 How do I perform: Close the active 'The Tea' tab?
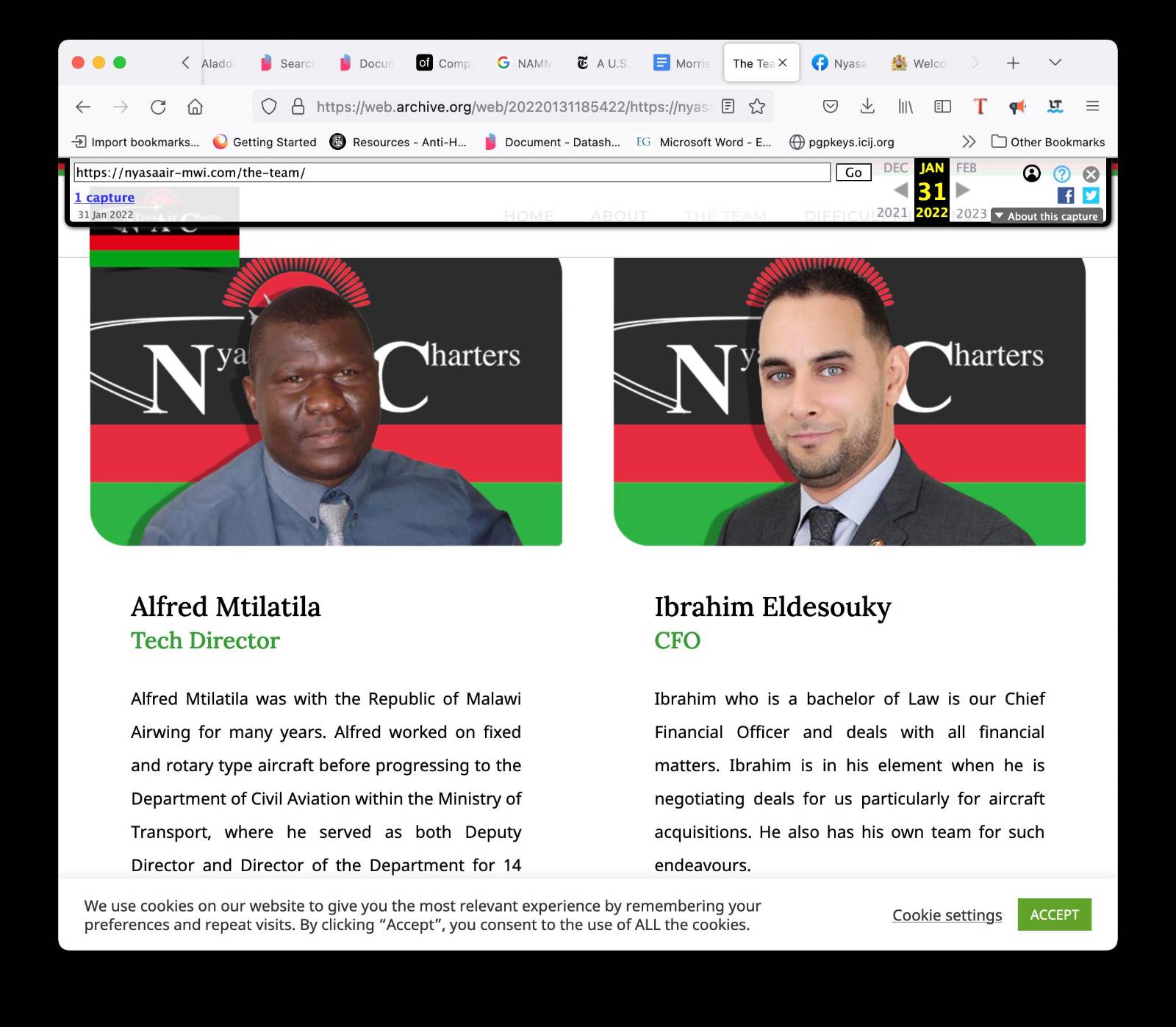[783, 63]
